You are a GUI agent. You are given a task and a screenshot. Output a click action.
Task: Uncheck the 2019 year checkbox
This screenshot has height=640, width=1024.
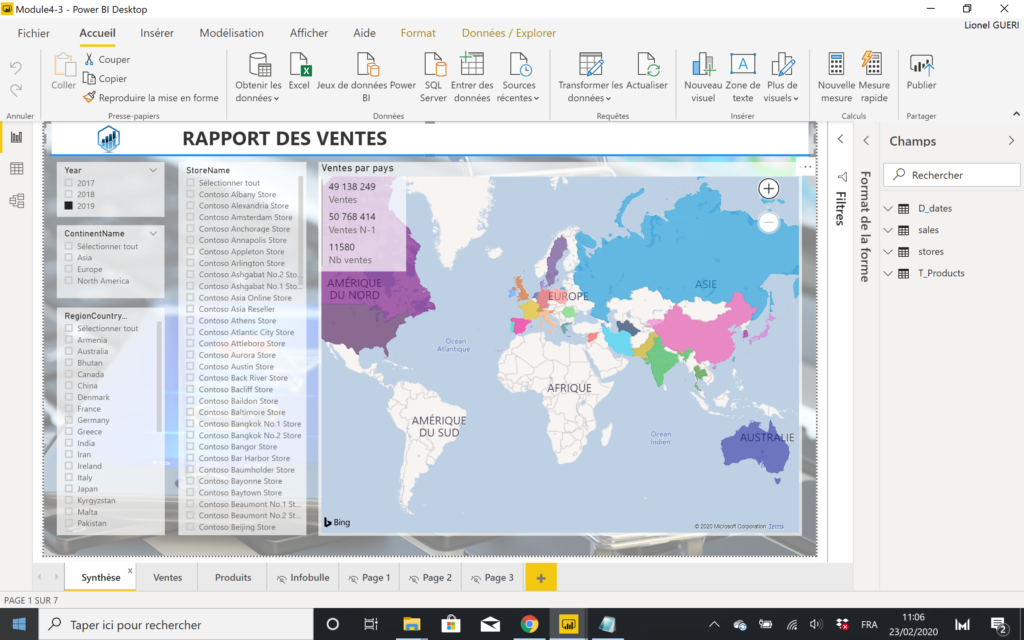(69, 206)
